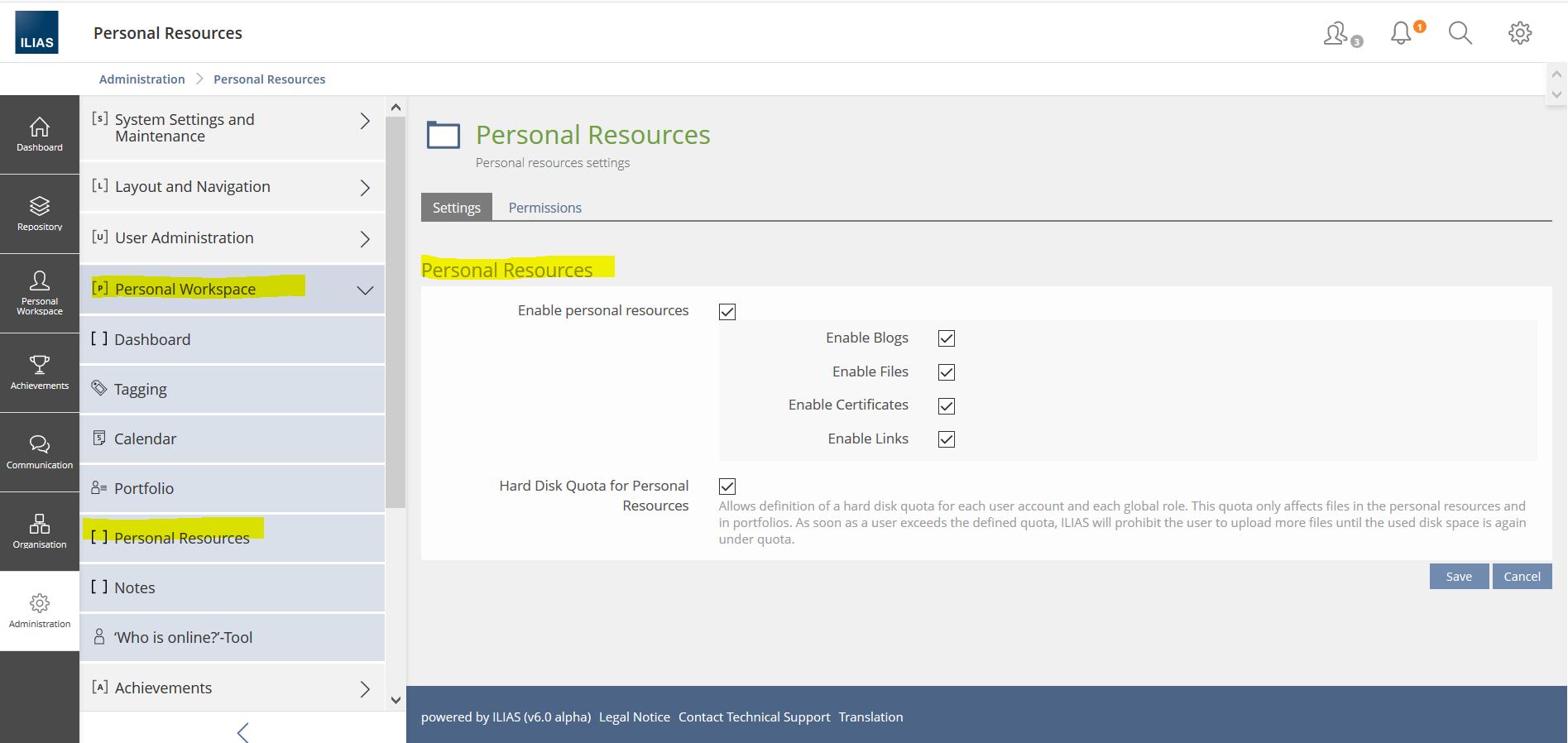This screenshot has height=743, width=1568.
Task: Click the page scroll up arrow
Action: point(1556,74)
